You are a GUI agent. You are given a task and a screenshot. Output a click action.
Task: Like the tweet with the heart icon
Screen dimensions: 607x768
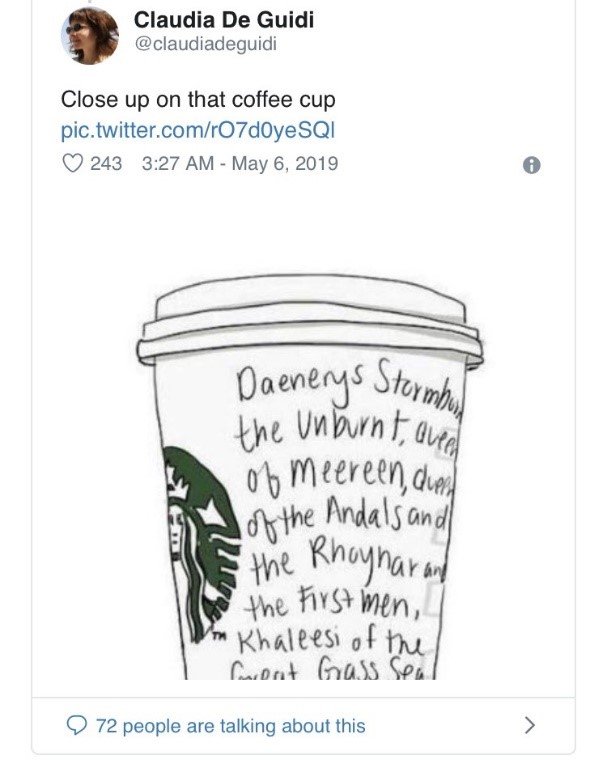[x=73, y=163]
